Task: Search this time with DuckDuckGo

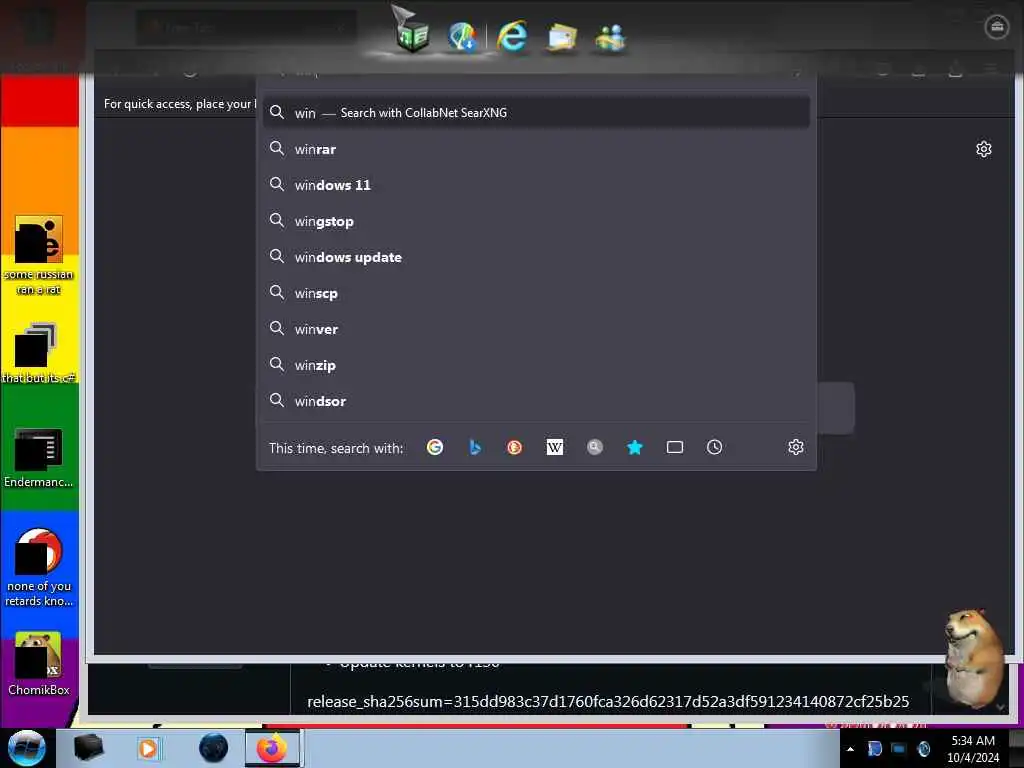Action: pos(515,447)
